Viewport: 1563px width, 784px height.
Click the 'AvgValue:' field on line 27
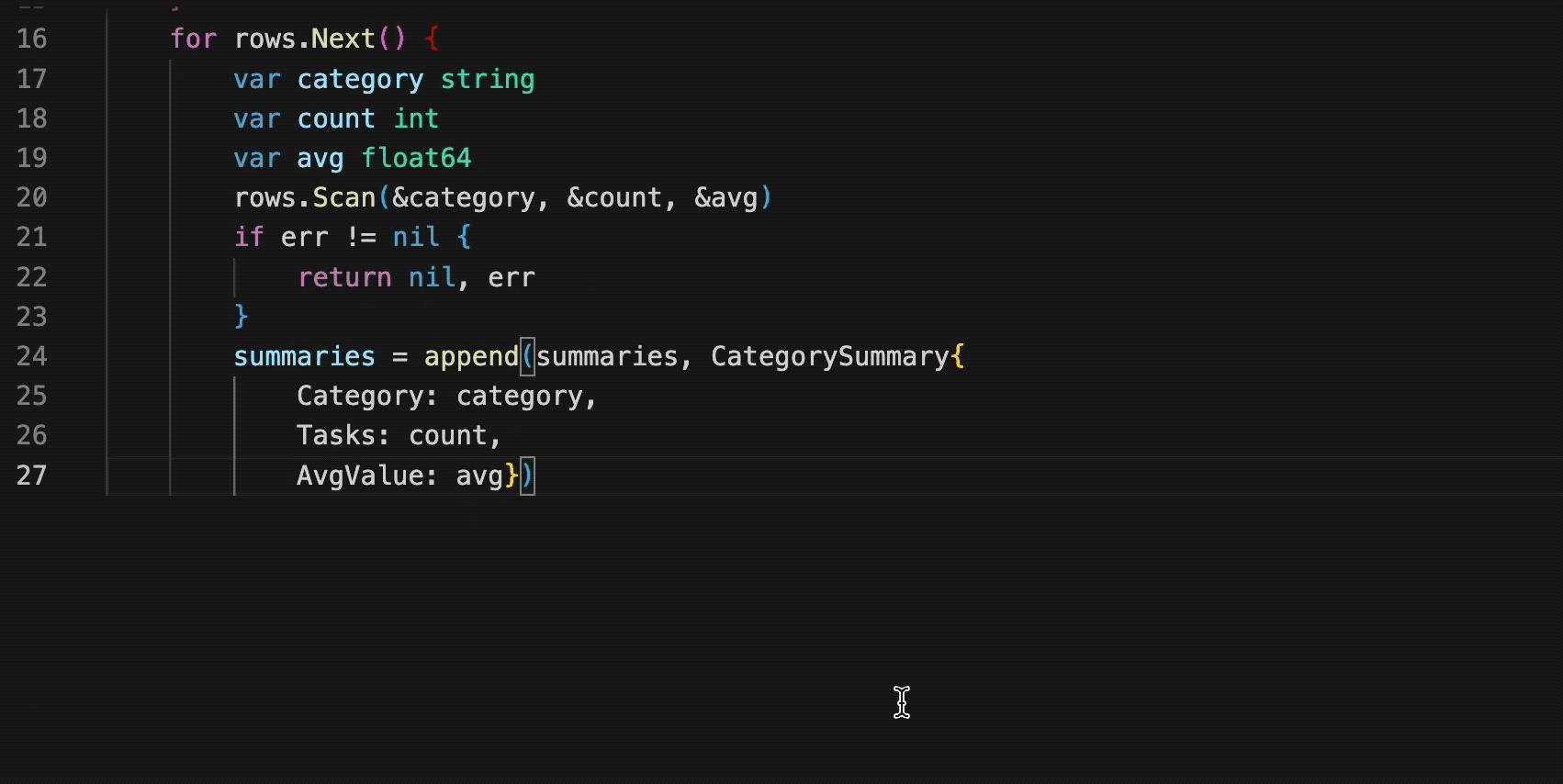(x=367, y=476)
